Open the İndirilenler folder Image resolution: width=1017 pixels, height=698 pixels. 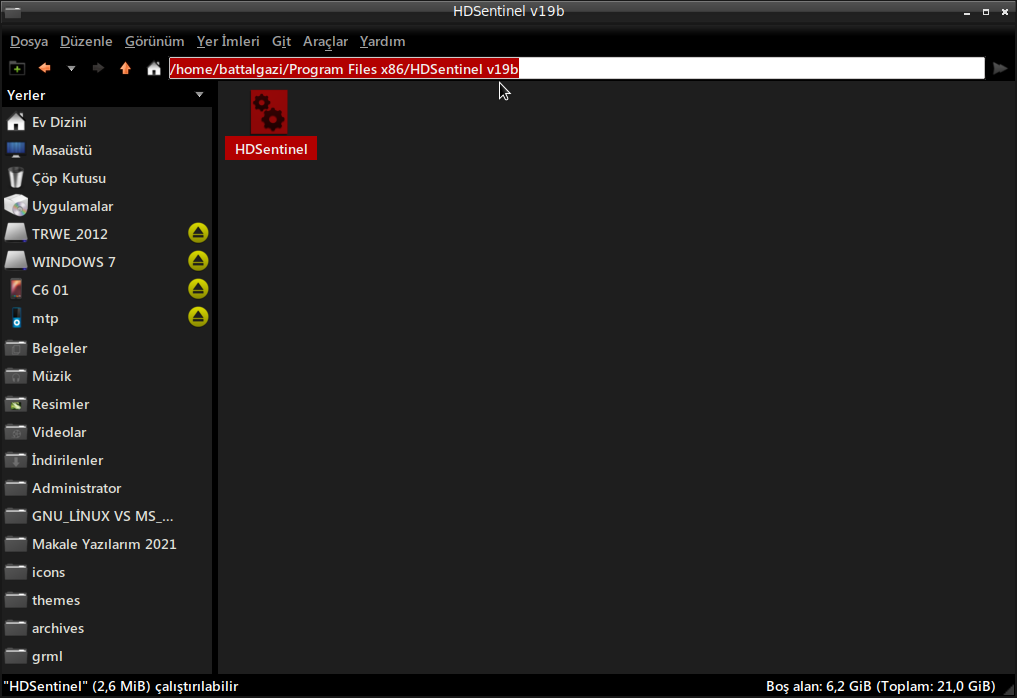(x=106, y=460)
